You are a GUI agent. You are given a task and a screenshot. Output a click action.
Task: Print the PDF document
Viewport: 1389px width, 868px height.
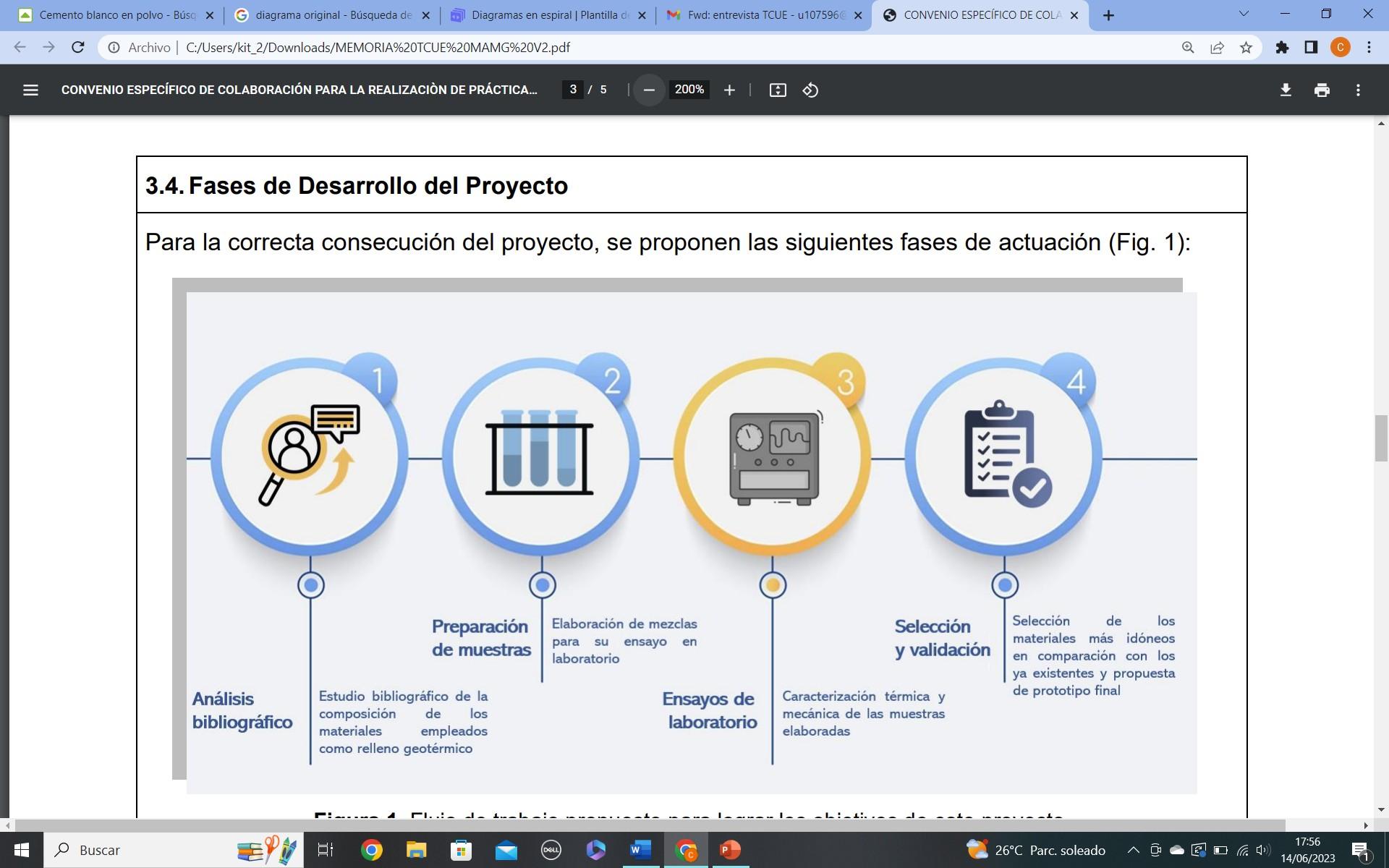pyautogui.click(x=1322, y=90)
